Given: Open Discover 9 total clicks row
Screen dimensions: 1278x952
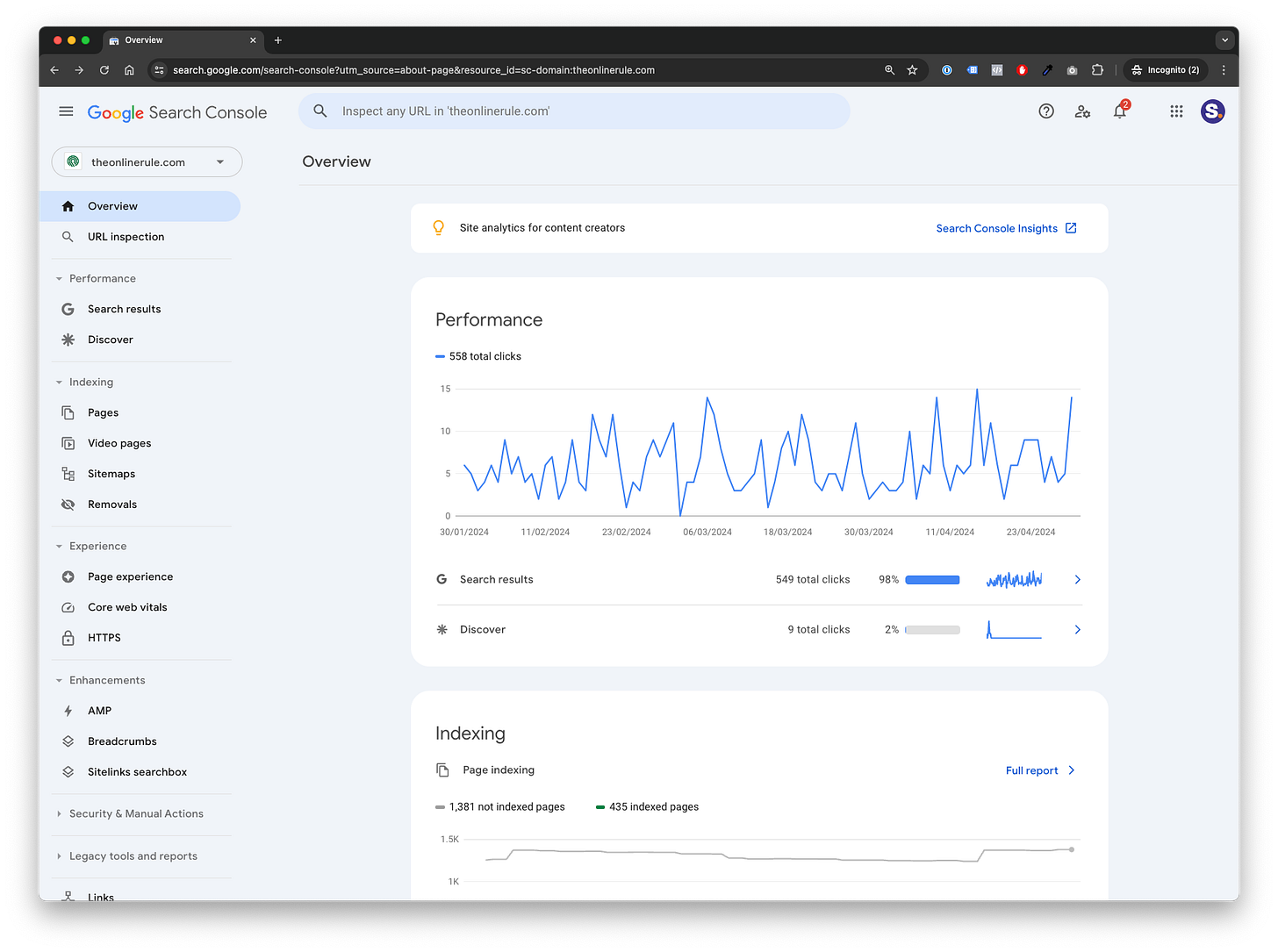Looking at the screenshot, I should click(759, 630).
